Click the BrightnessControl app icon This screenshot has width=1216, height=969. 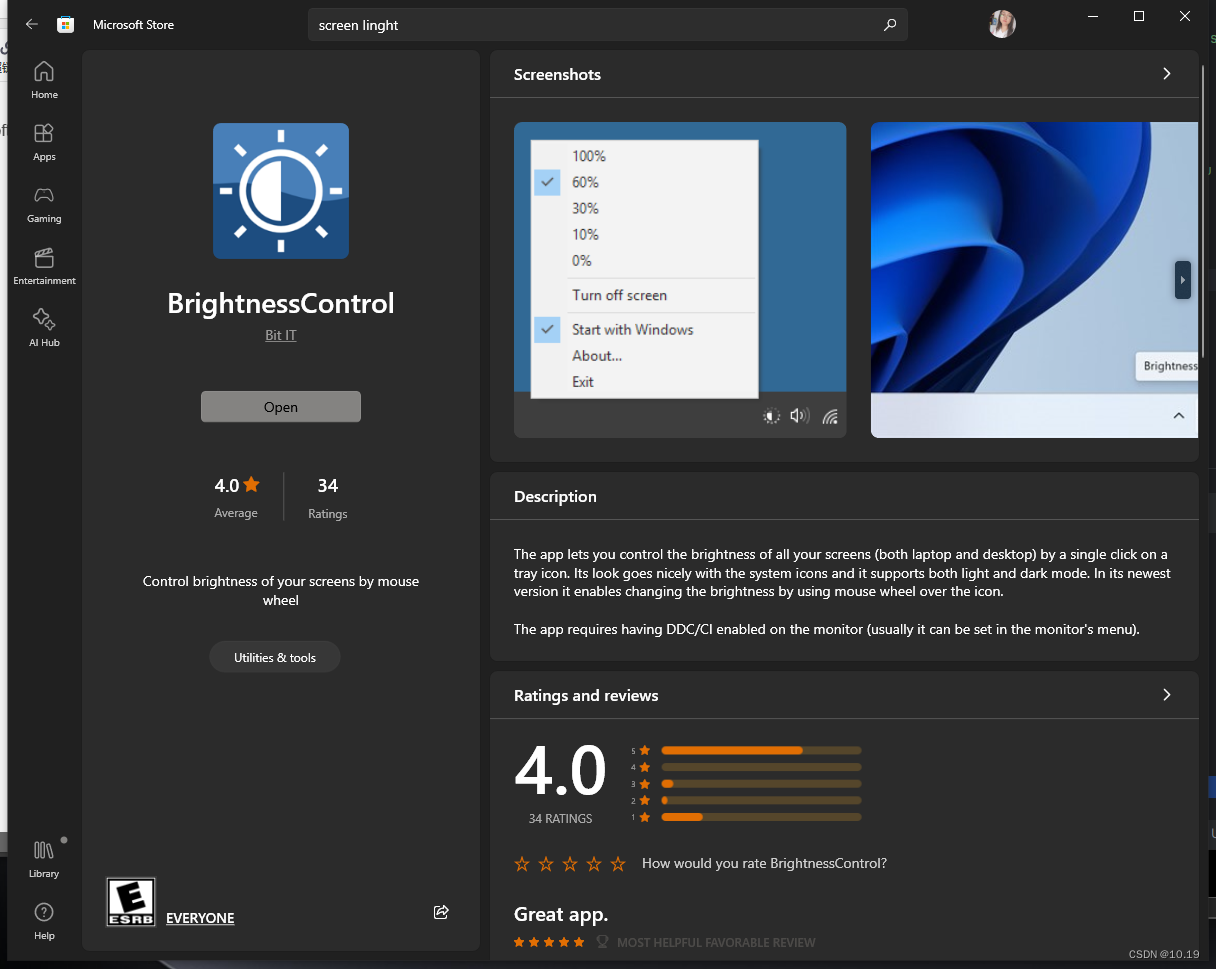(281, 191)
